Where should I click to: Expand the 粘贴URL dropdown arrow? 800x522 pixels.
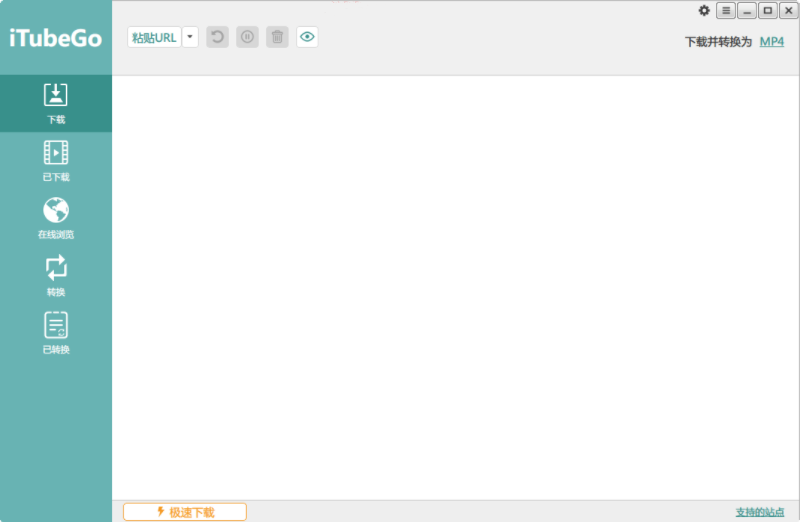190,37
